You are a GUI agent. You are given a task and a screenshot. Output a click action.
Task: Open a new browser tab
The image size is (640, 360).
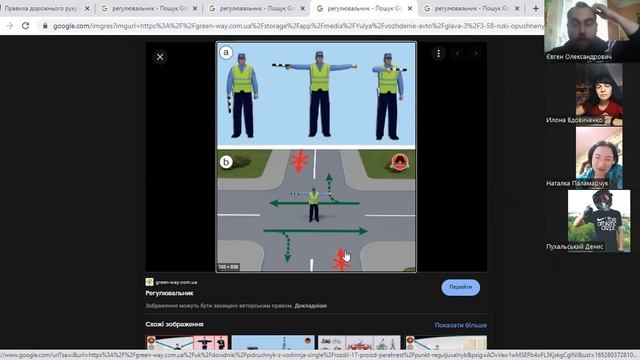[536, 8]
